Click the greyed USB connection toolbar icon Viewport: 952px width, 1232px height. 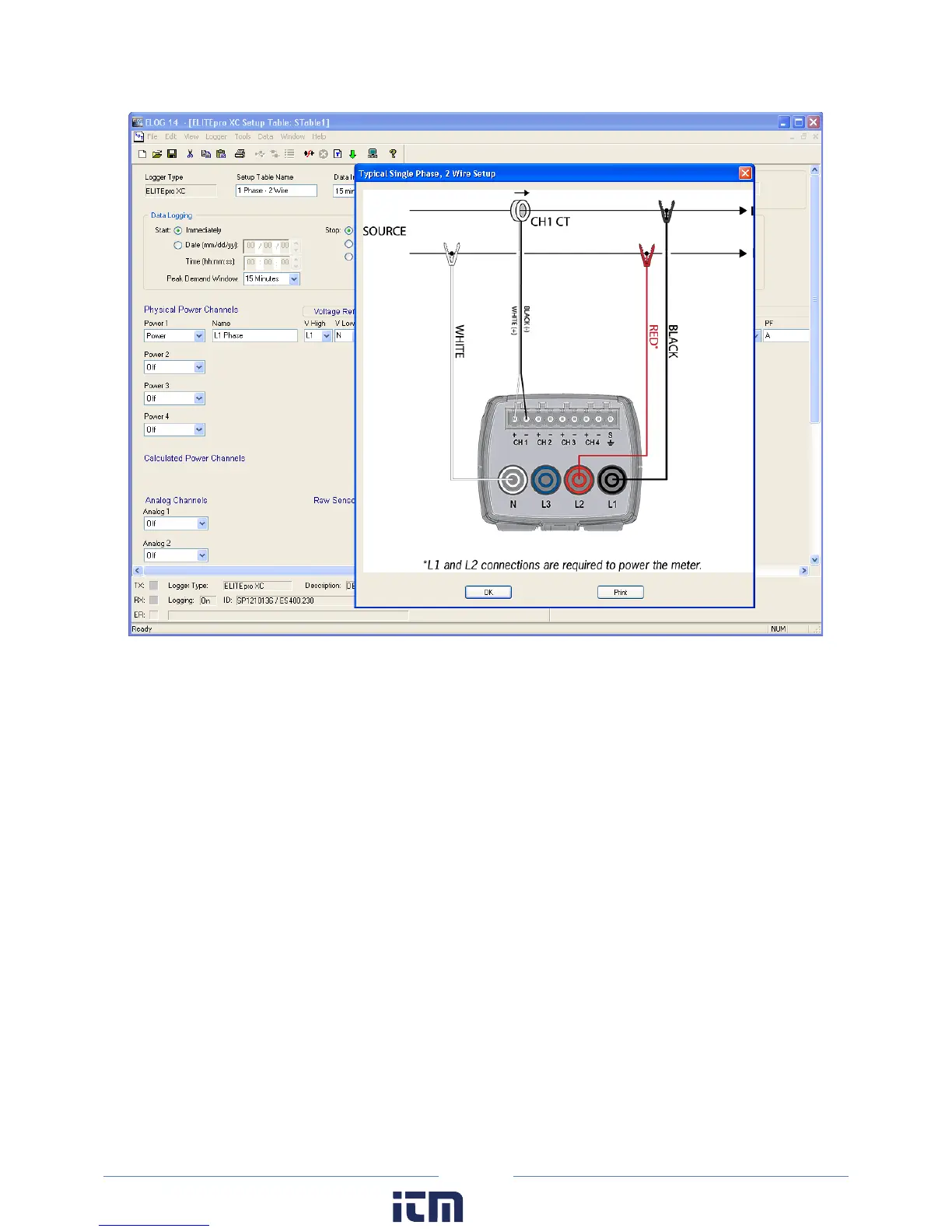click(260, 154)
